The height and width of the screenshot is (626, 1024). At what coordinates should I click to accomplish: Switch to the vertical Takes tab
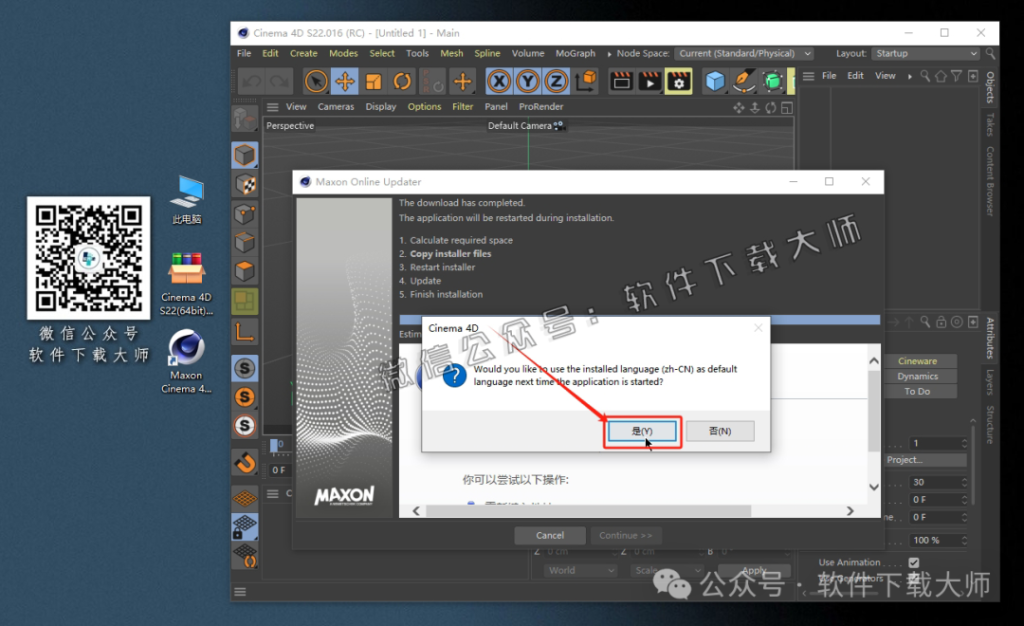tap(990, 125)
